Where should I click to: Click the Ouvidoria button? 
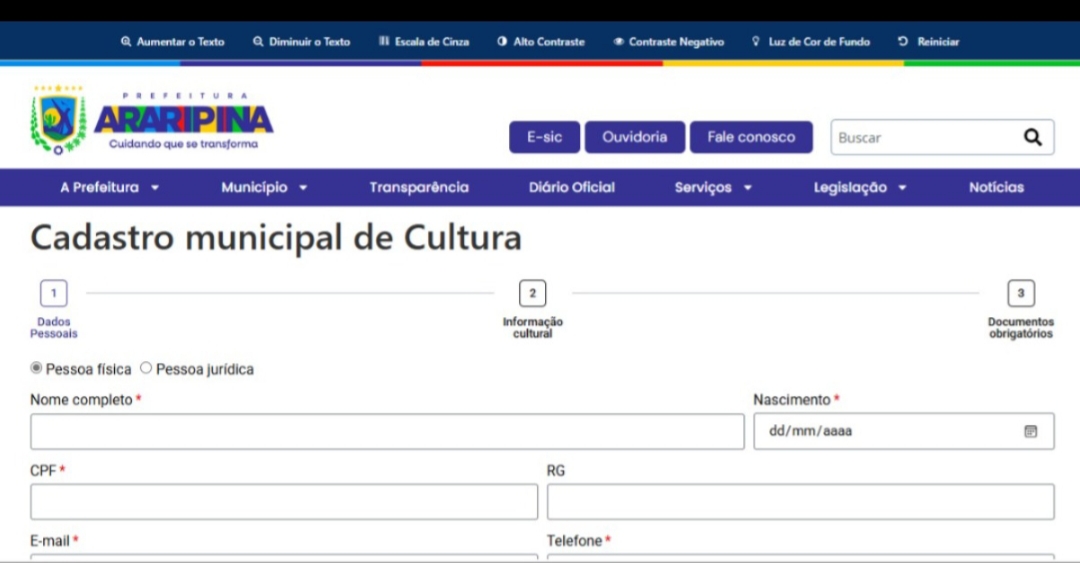pos(634,137)
